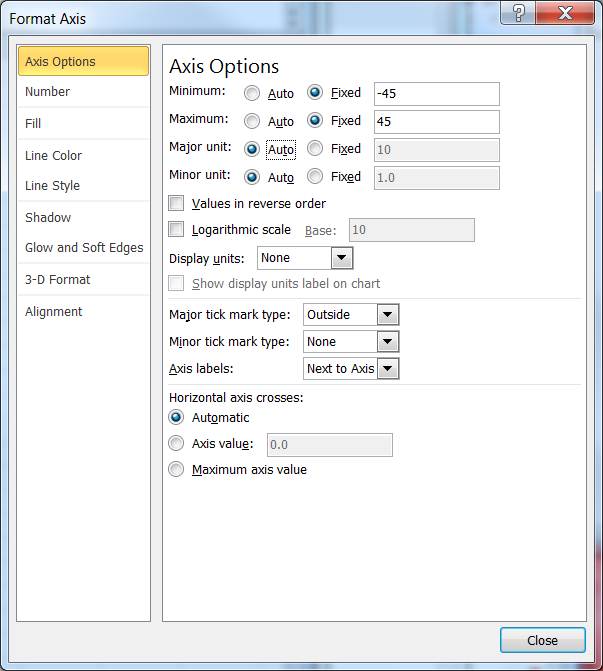
Task: Expand Minor tick mark type dropdown
Action: coord(388,342)
